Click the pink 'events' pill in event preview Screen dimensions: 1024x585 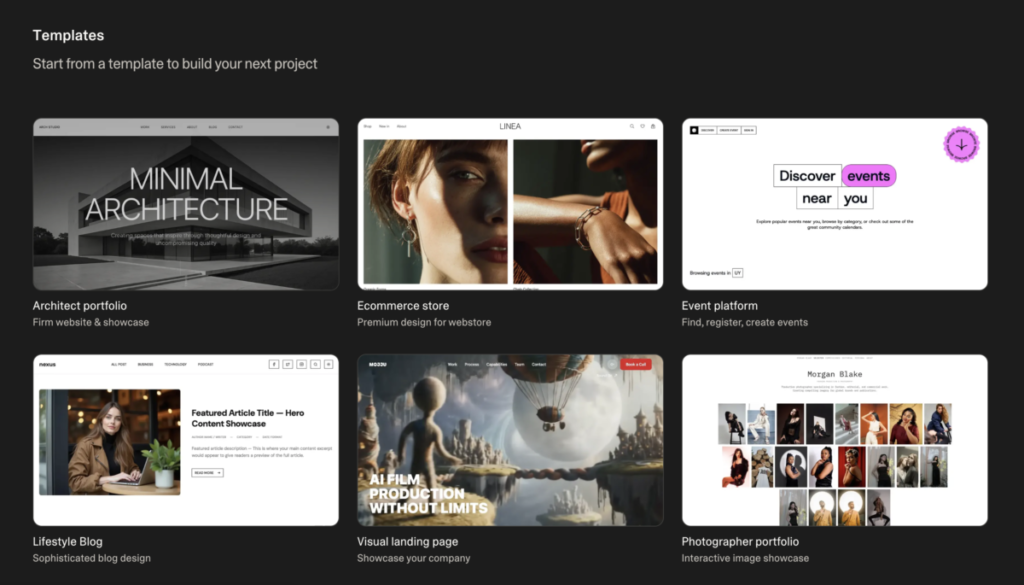[x=868, y=176]
